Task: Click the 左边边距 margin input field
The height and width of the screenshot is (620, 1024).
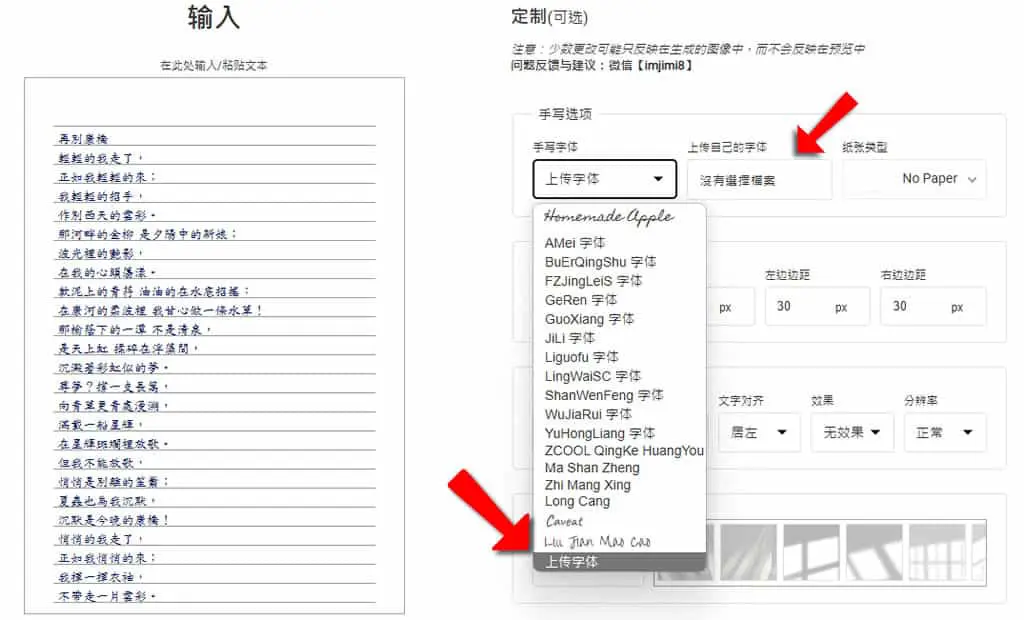Action: point(817,306)
